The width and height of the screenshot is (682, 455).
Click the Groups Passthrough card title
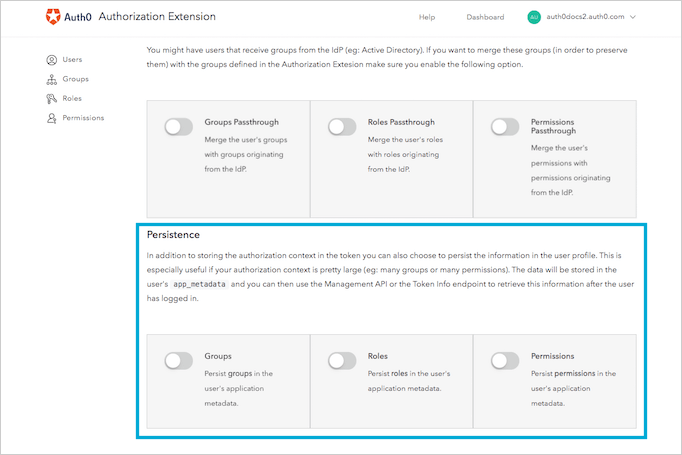[241, 122]
